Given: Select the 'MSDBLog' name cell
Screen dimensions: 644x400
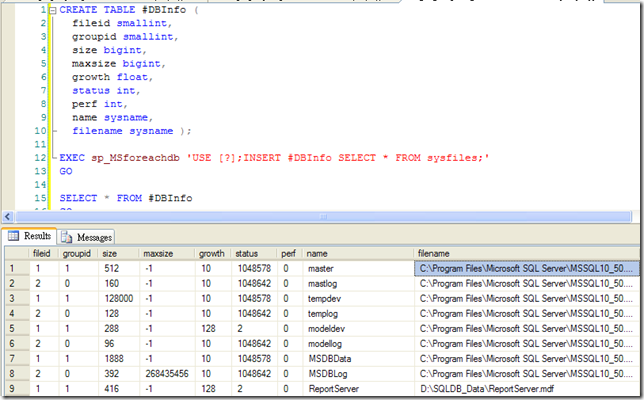Looking at the screenshot, I should pos(359,374).
